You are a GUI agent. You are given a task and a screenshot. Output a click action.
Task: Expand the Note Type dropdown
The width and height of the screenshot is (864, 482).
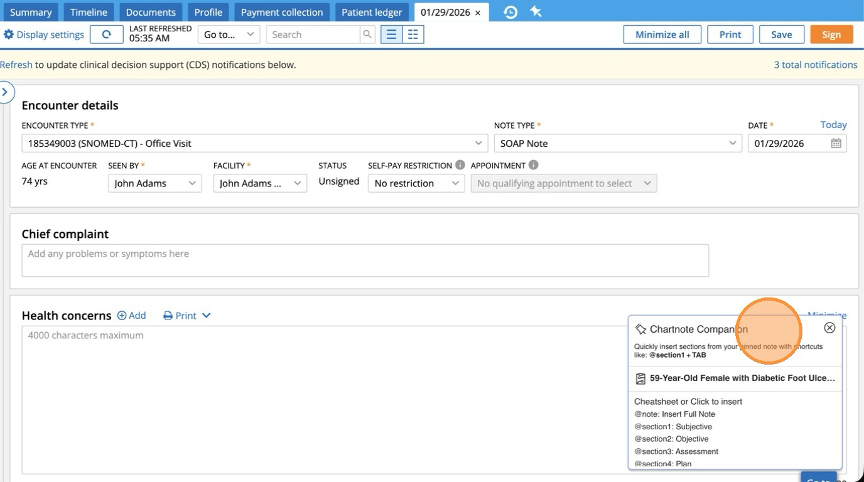coord(616,143)
